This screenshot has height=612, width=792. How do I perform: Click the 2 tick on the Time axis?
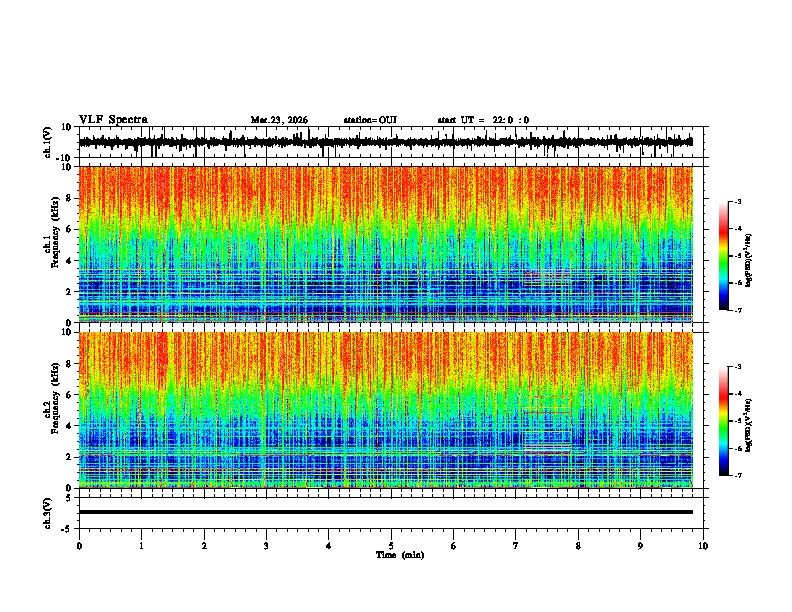[204, 546]
